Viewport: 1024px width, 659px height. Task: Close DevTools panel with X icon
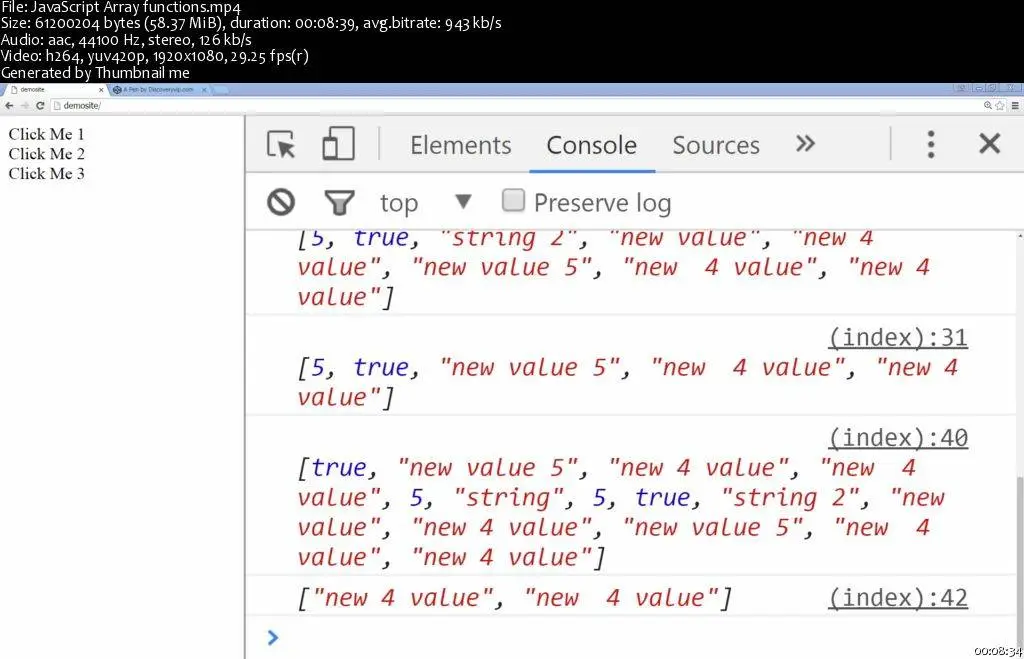(989, 144)
